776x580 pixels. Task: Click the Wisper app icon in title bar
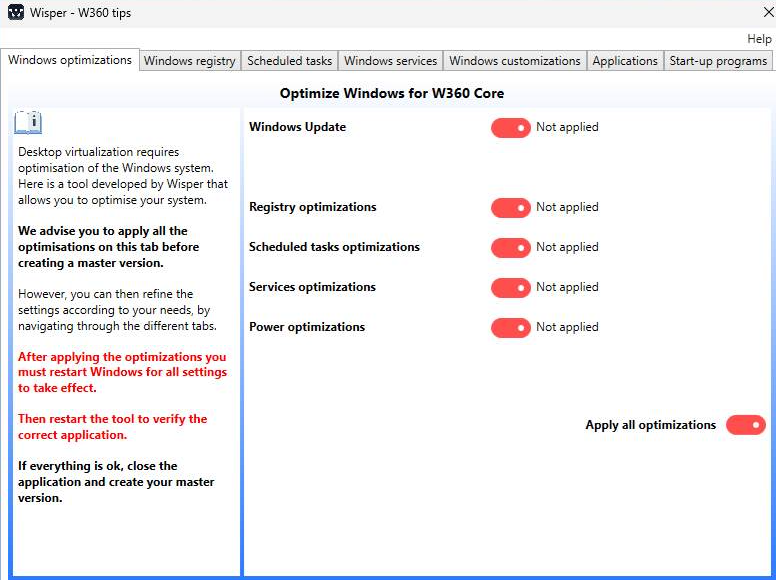(x=16, y=12)
